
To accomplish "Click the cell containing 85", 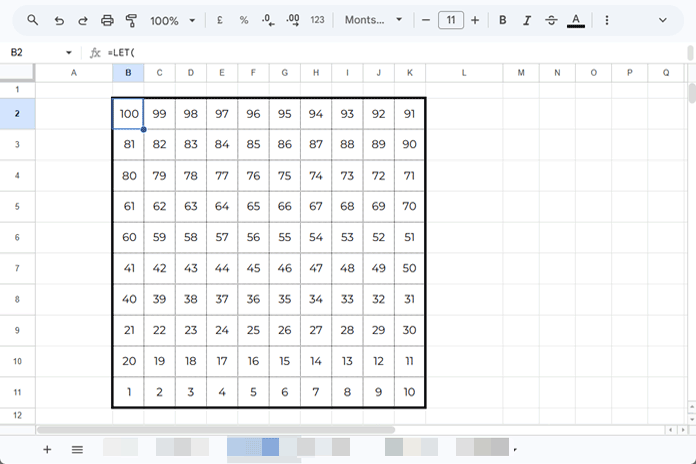I will (253, 144).
